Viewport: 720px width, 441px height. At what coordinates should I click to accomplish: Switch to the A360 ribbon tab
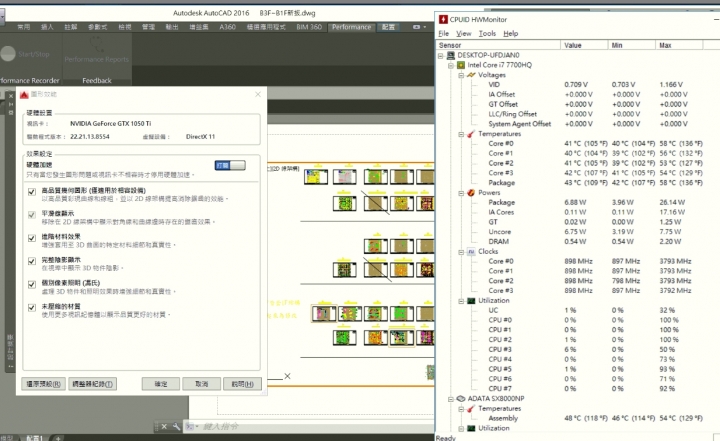(227, 27)
